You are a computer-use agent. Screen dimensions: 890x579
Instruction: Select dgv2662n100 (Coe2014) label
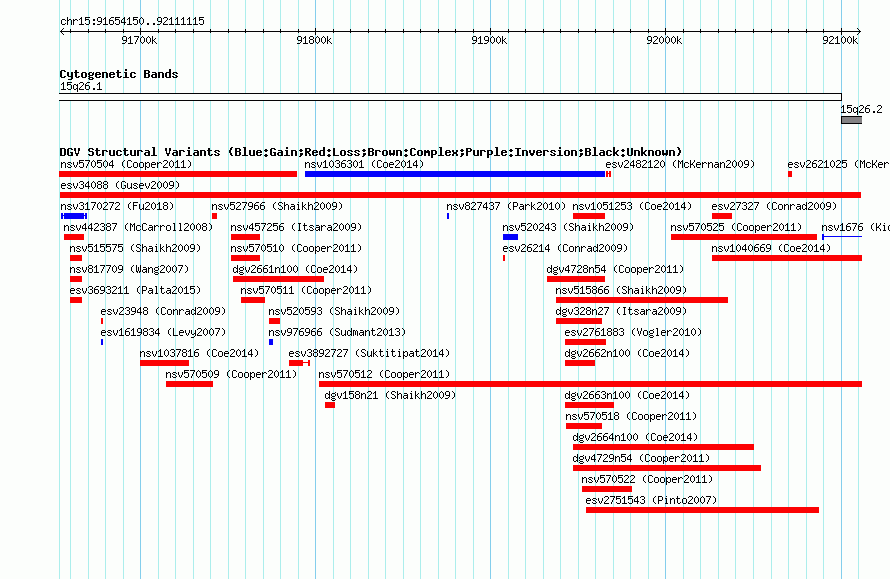point(628,354)
